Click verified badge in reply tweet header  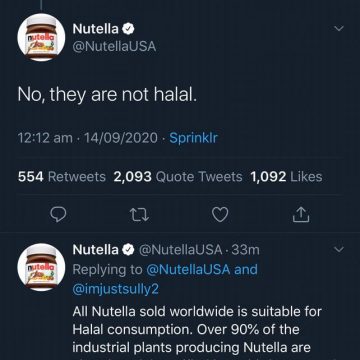tap(129, 249)
